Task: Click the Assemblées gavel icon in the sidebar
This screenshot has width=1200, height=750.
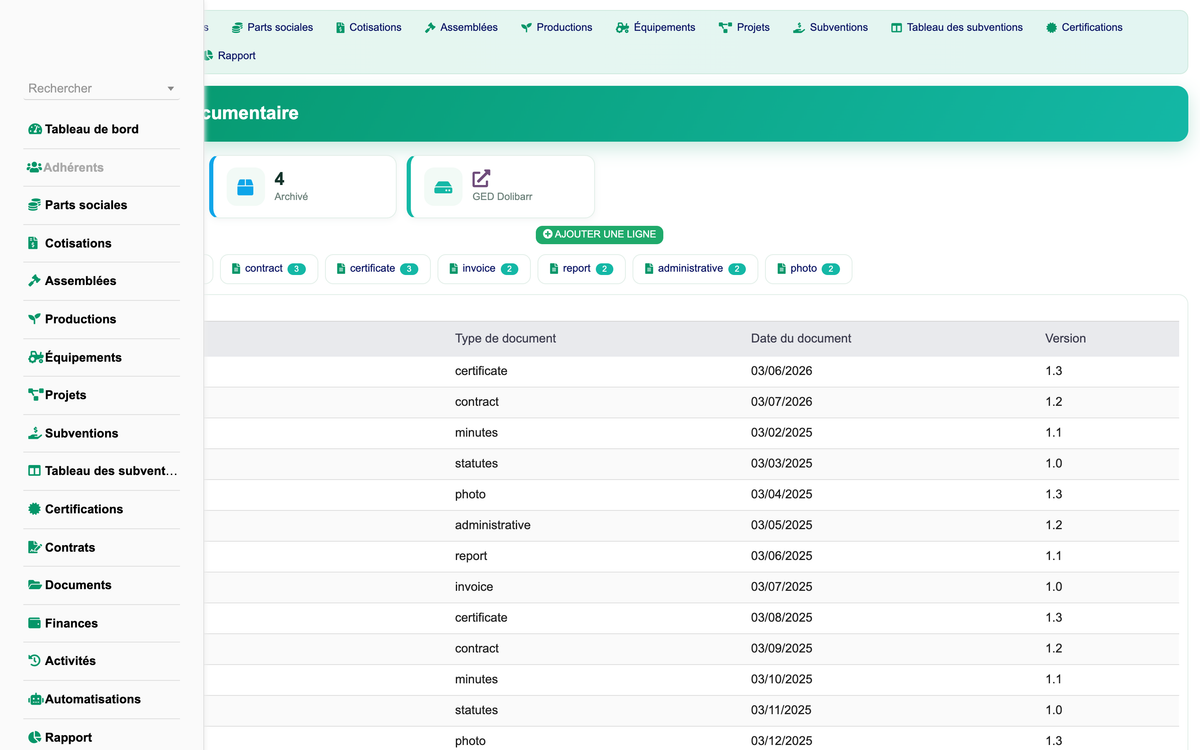Action: (x=34, y=281)
